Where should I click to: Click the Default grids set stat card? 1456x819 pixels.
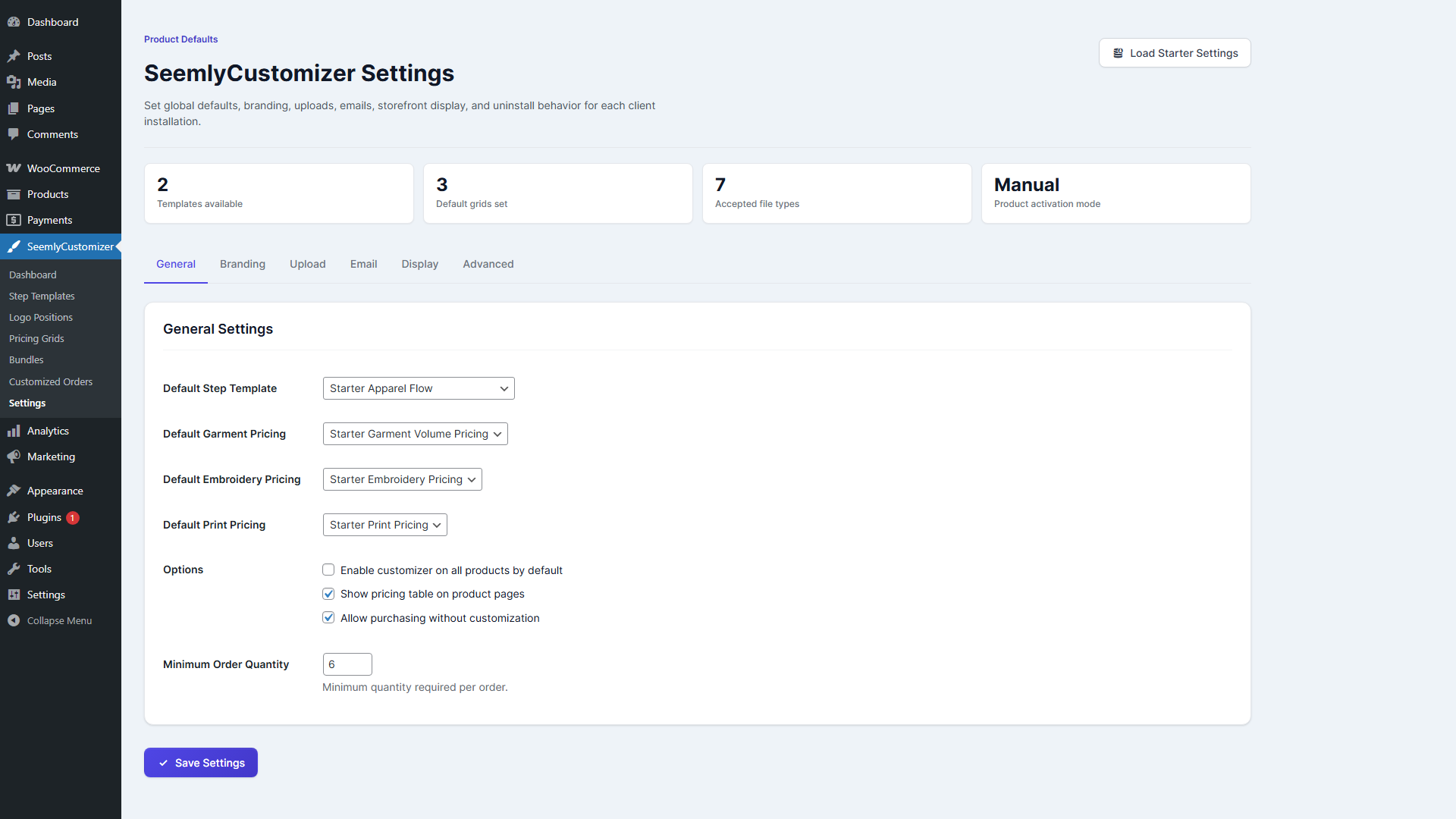pos(558,193)
